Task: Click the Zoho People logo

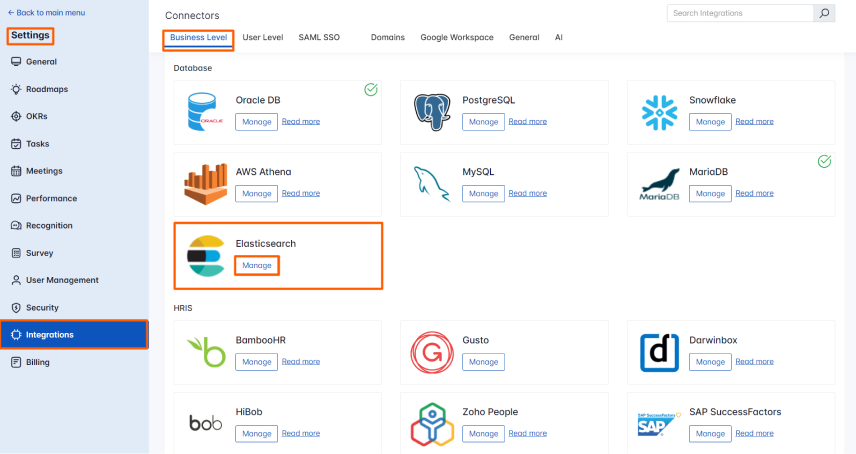Action: click(432, 424)
